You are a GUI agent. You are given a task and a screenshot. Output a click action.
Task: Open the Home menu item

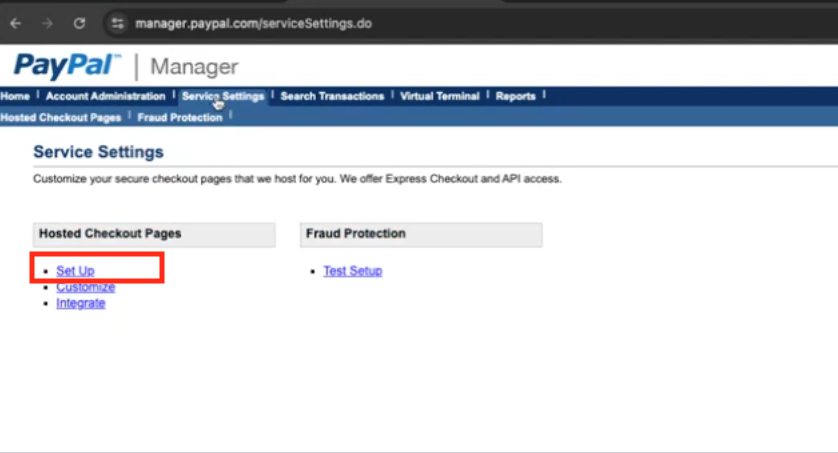pyautogui.click(x=15, y=96)
